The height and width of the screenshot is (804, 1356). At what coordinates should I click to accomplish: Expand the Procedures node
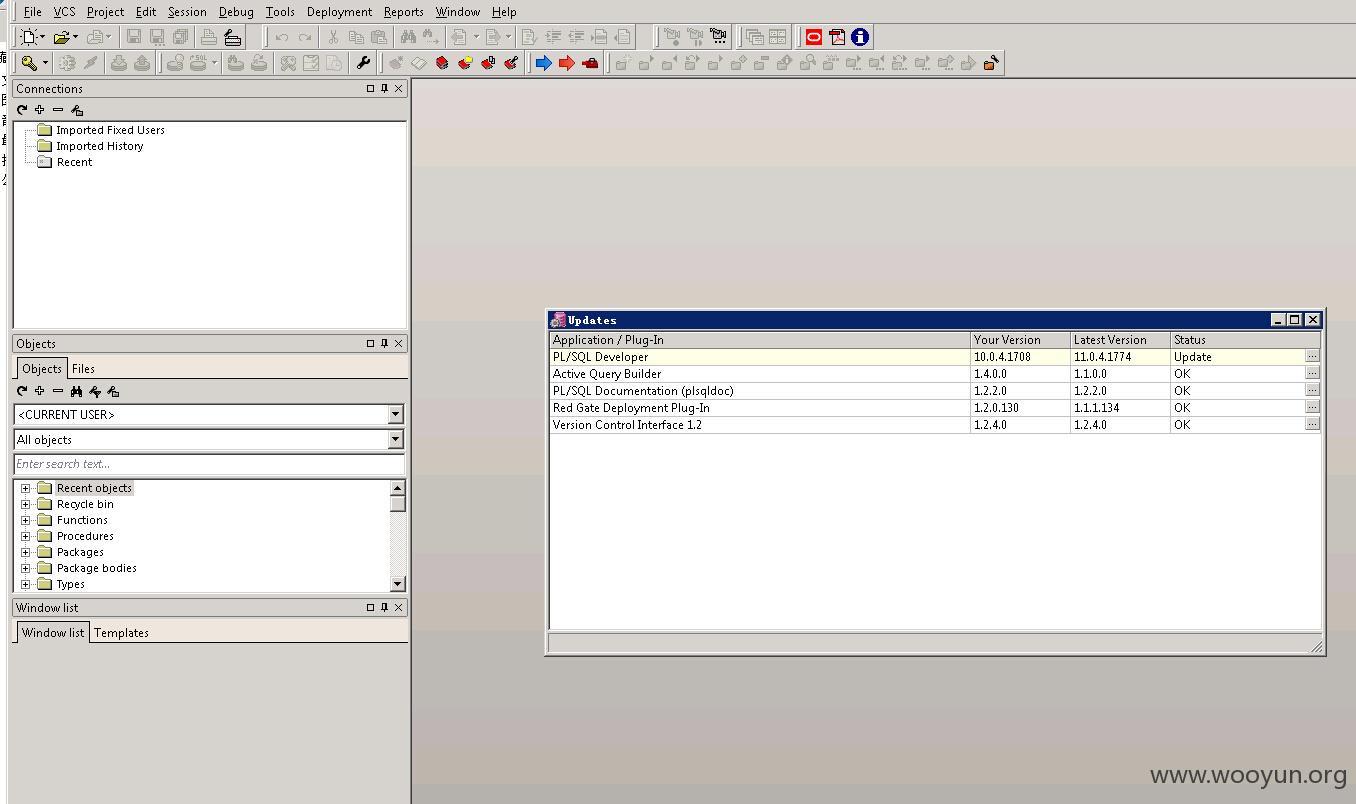click(x=26, y=536)
